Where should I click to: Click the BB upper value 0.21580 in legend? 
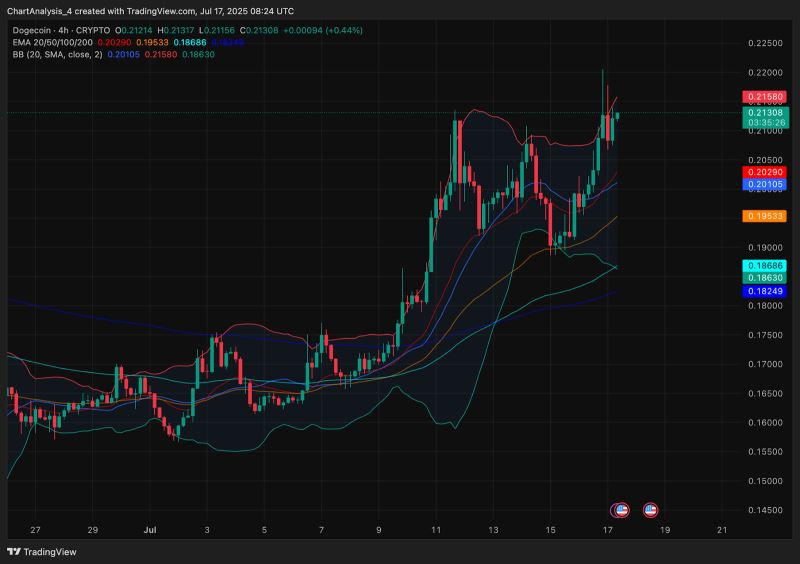click(x=161, y=55)
